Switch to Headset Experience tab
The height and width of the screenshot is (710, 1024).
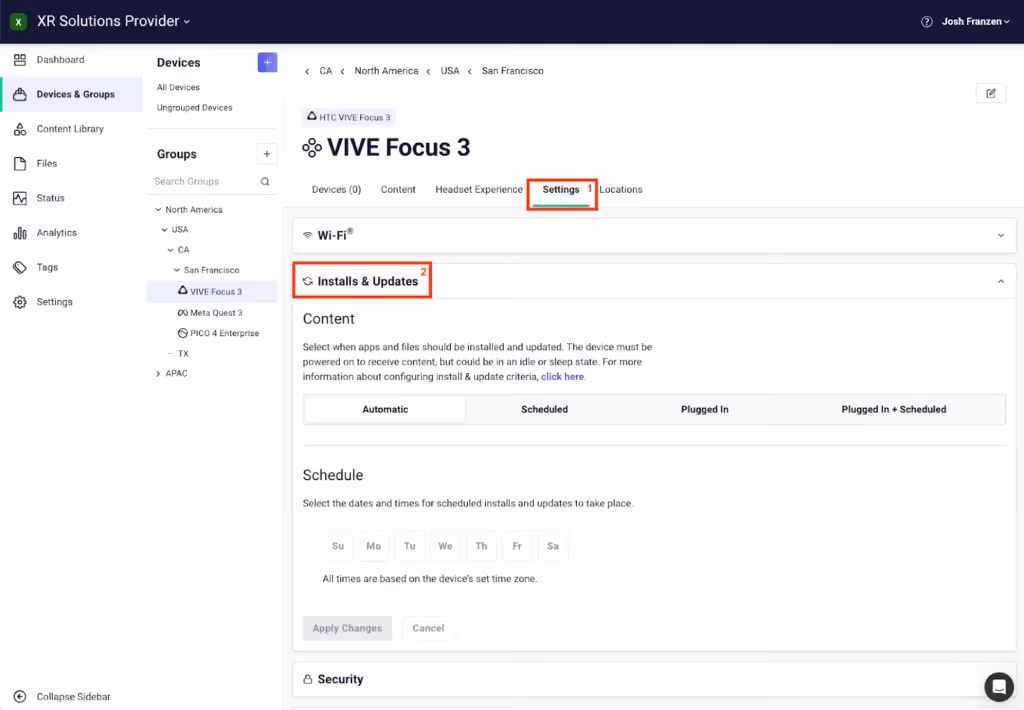[479, 189]
